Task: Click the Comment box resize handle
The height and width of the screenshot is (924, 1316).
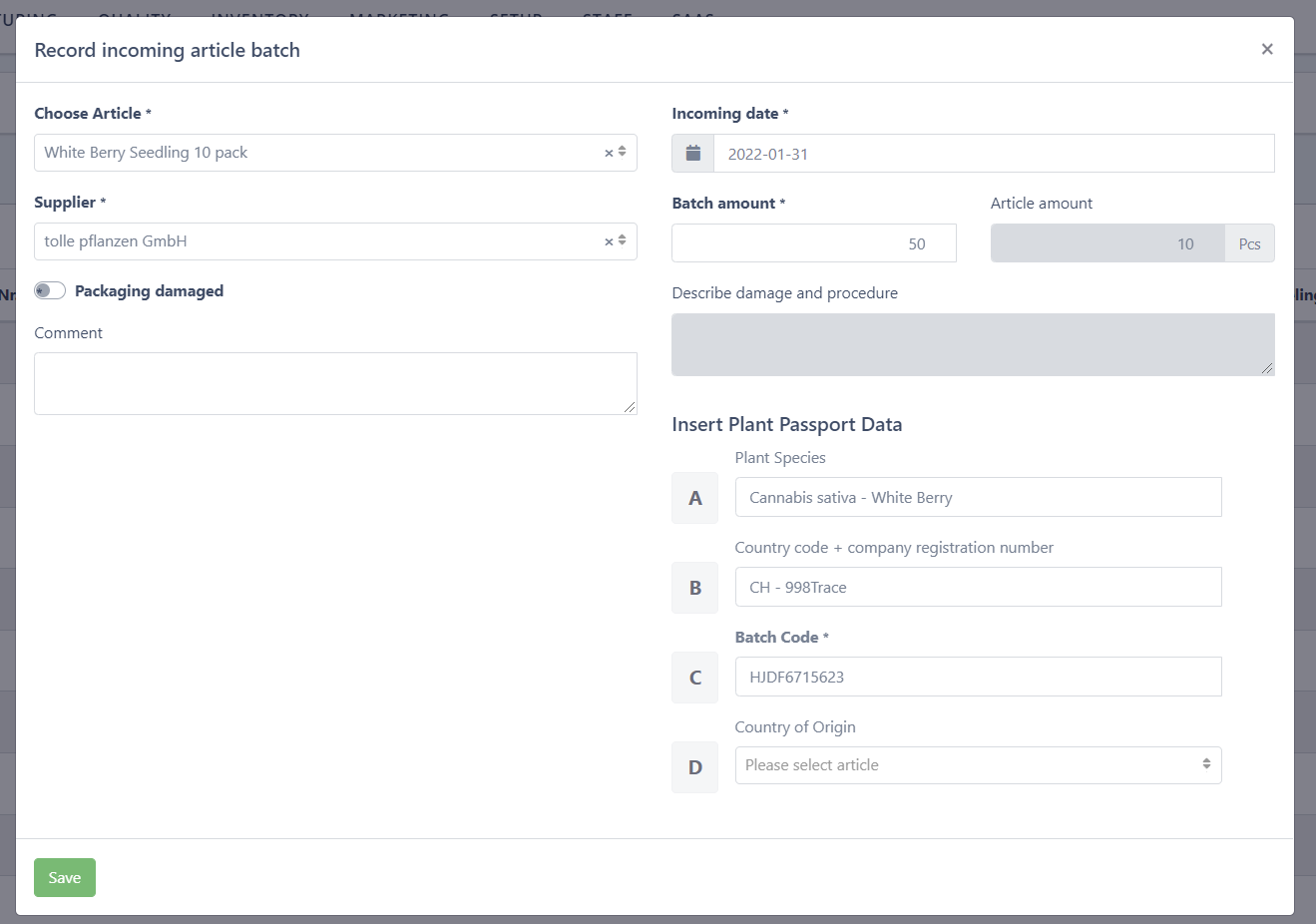Action: point(630,407)
